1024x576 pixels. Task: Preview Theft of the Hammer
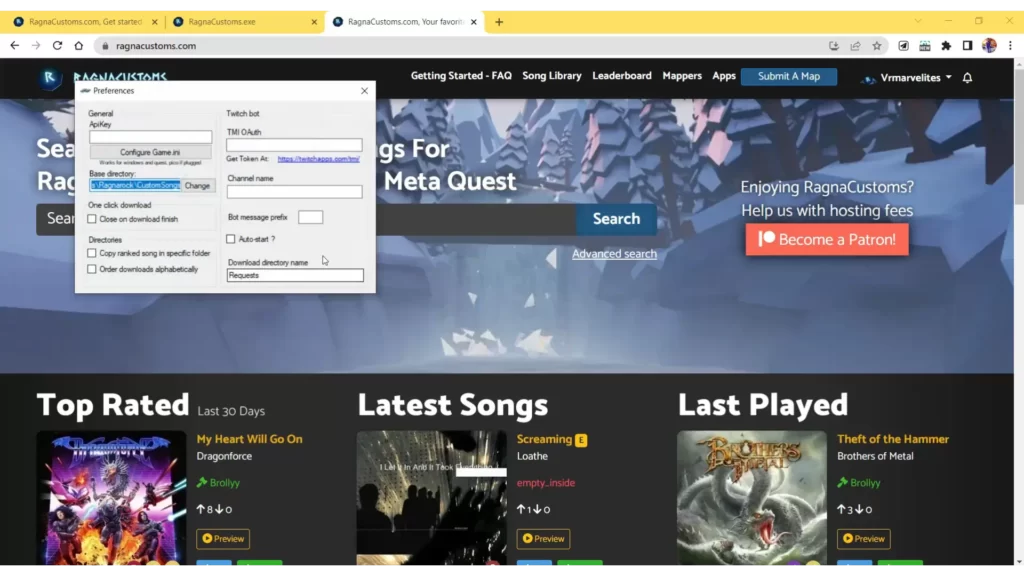click(x=863, y=539)
